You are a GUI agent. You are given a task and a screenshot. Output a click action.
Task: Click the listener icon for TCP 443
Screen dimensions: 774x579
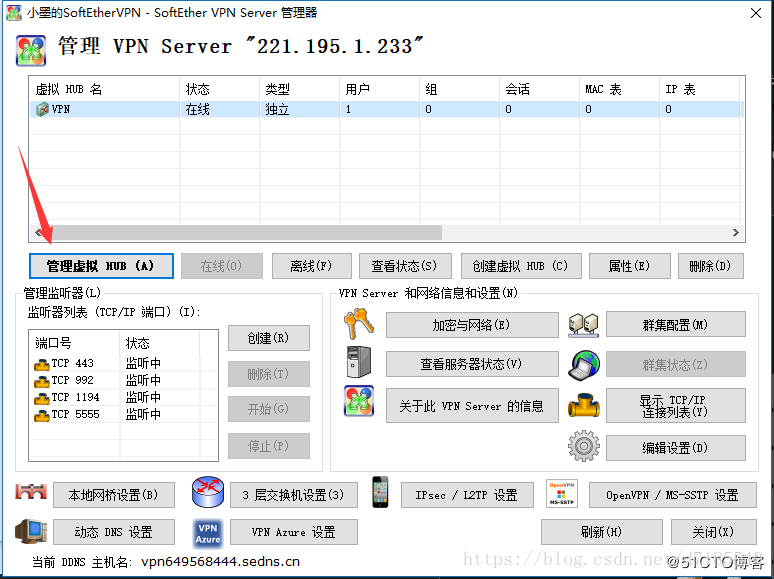coord(42,364)
